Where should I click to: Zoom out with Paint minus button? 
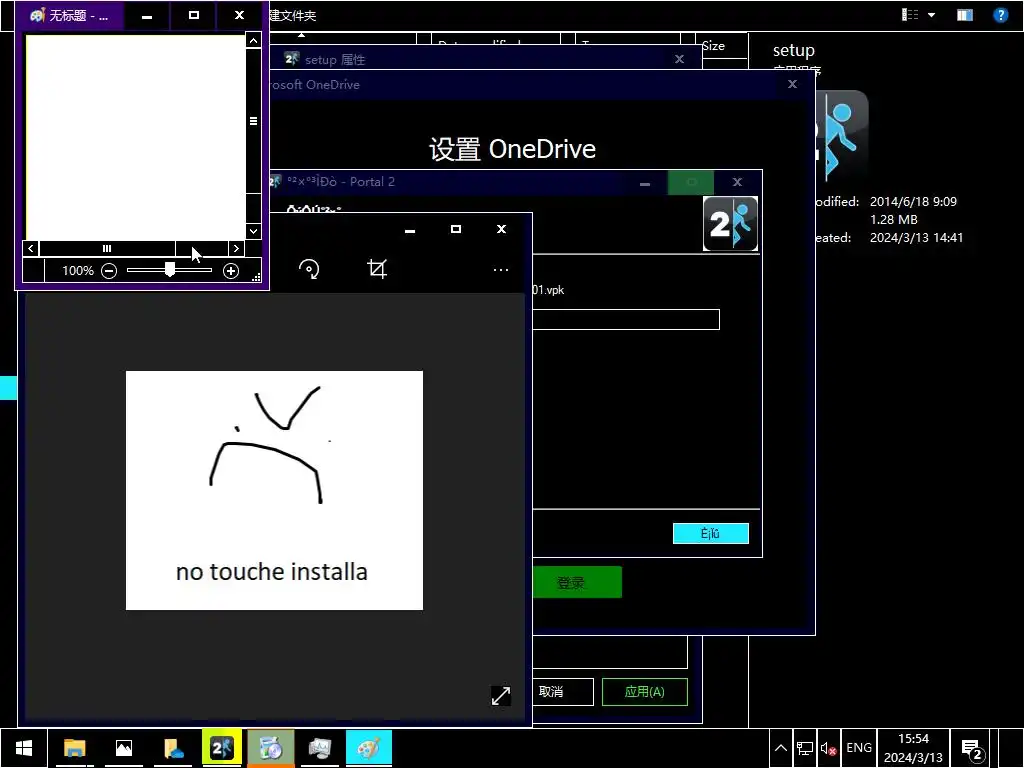point(109,270)
